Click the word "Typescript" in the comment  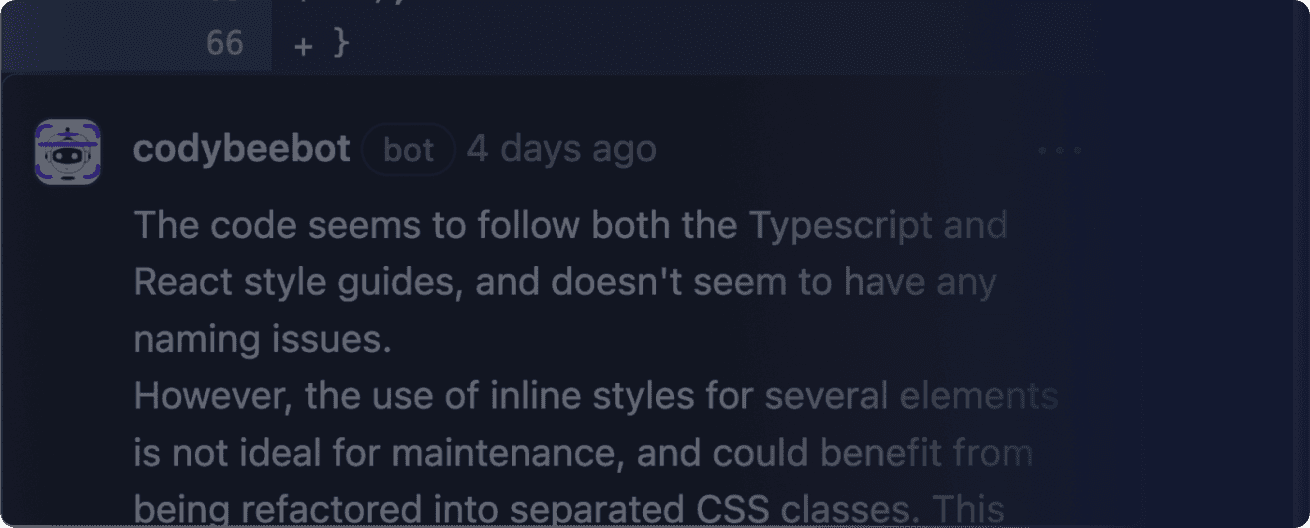click(x=839, y=226)
